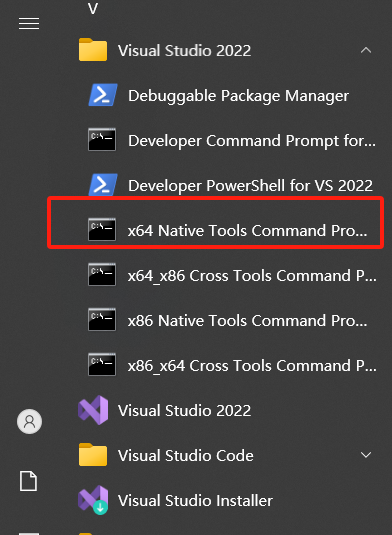Click the Developer PowerShell for VS 2022 icon
The height and width of the screenshot is (535, 392).
[103, 185]
